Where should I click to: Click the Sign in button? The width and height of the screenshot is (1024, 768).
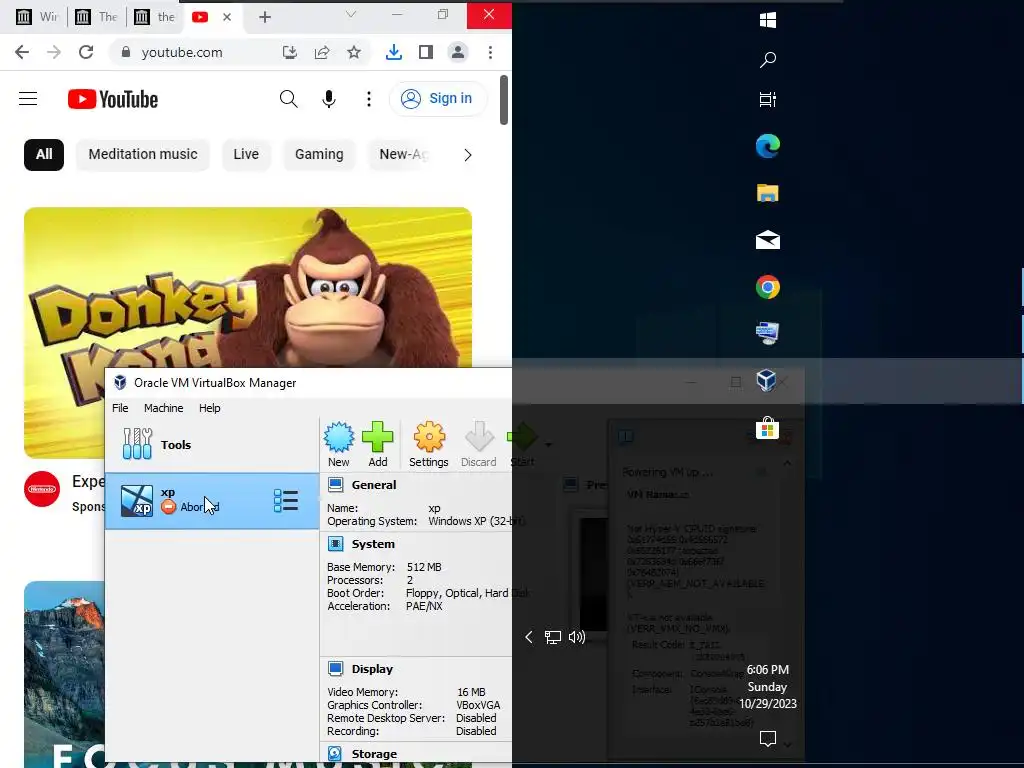pyautogui.click(x=438, y=99)
